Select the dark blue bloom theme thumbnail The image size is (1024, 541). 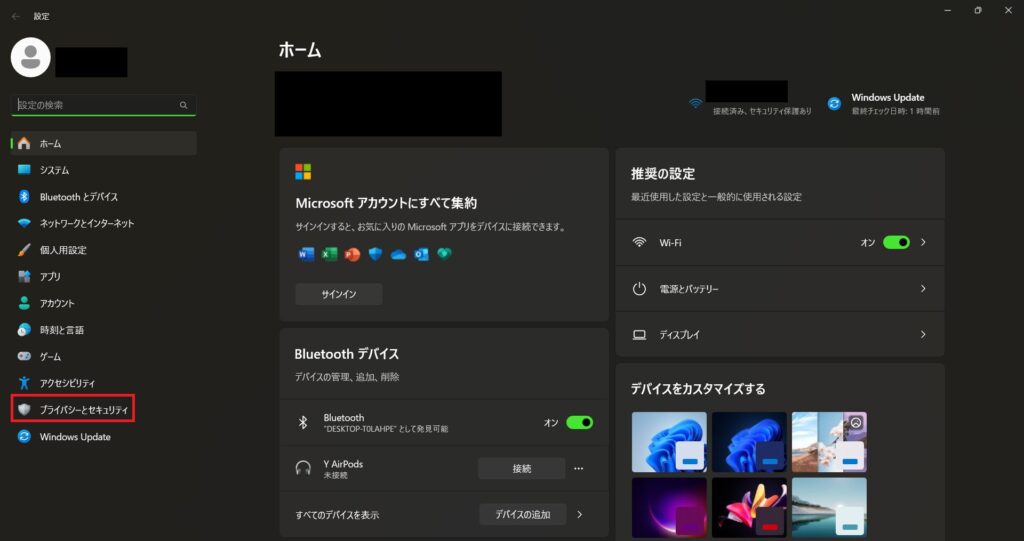coord(749,442)
